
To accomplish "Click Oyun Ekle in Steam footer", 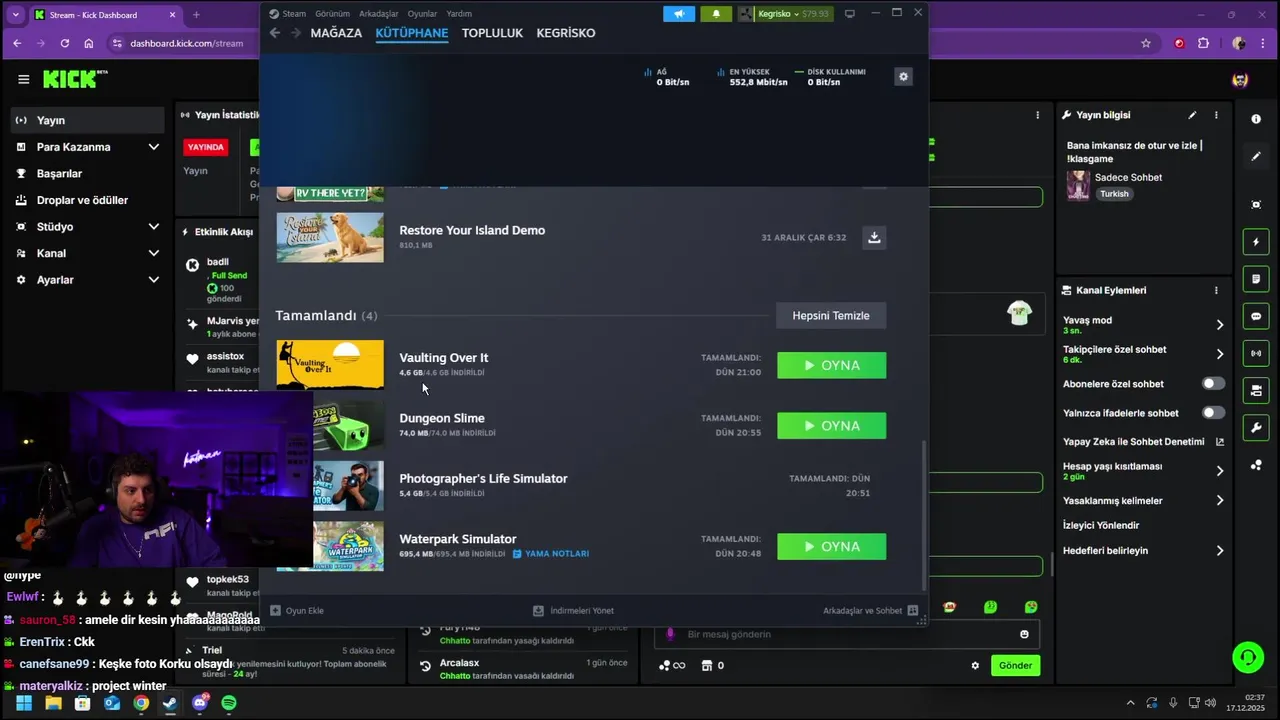I will coord(297,610).
